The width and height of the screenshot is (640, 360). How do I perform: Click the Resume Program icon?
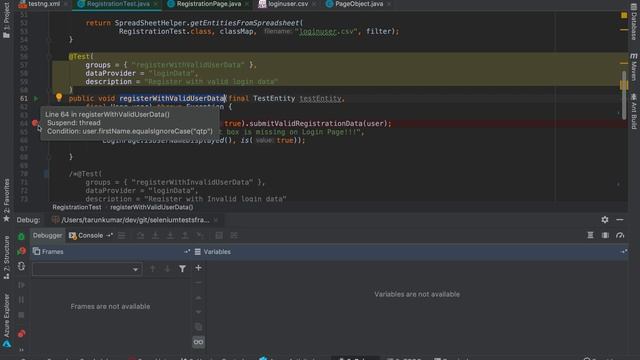tap(21, 284)
